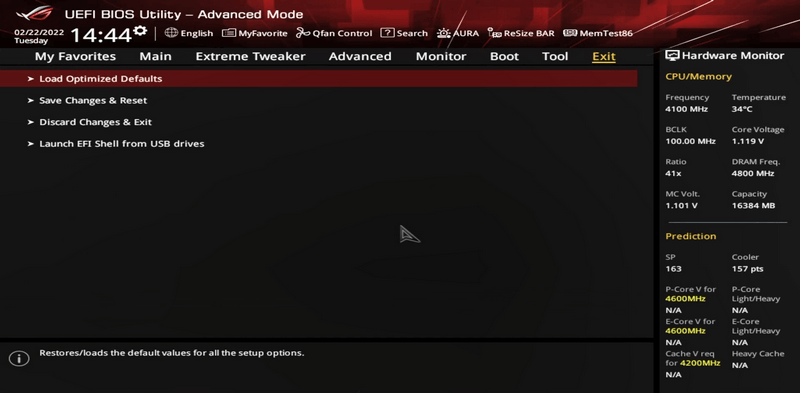Open date and time settings gear

139,32
